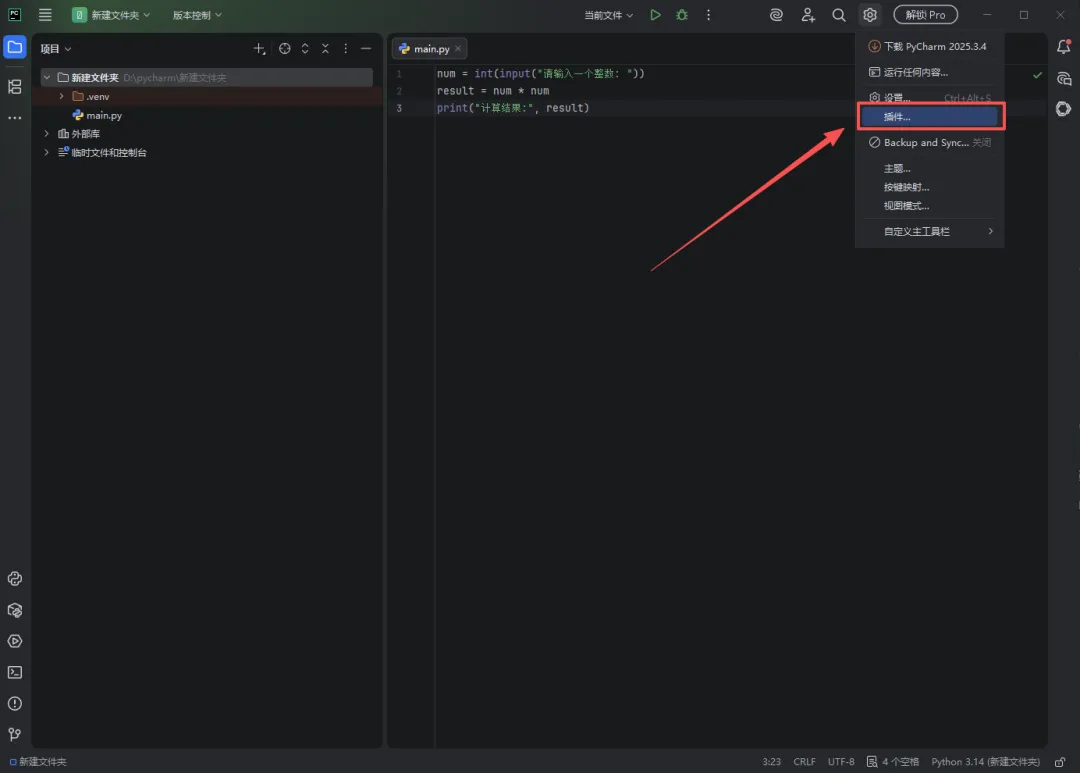Click the IDE settings gear icon
Screen dimensions: 1080x773
[870, 14]
